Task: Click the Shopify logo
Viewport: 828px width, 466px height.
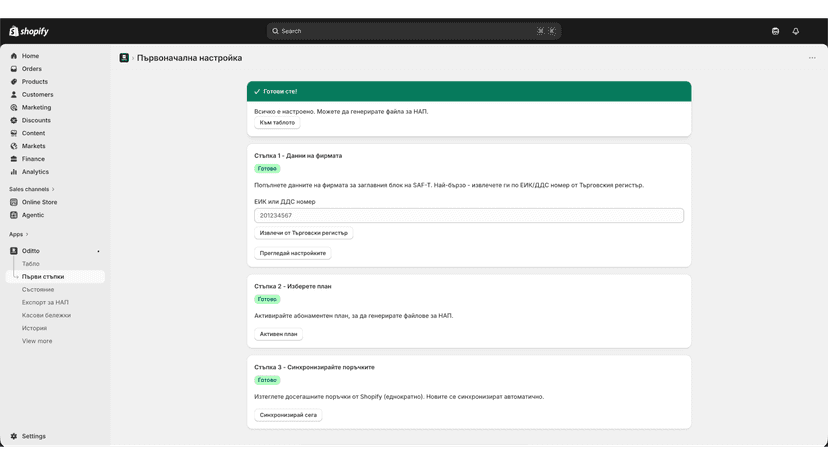Action: pyautogui.click(x=29, y=31)
